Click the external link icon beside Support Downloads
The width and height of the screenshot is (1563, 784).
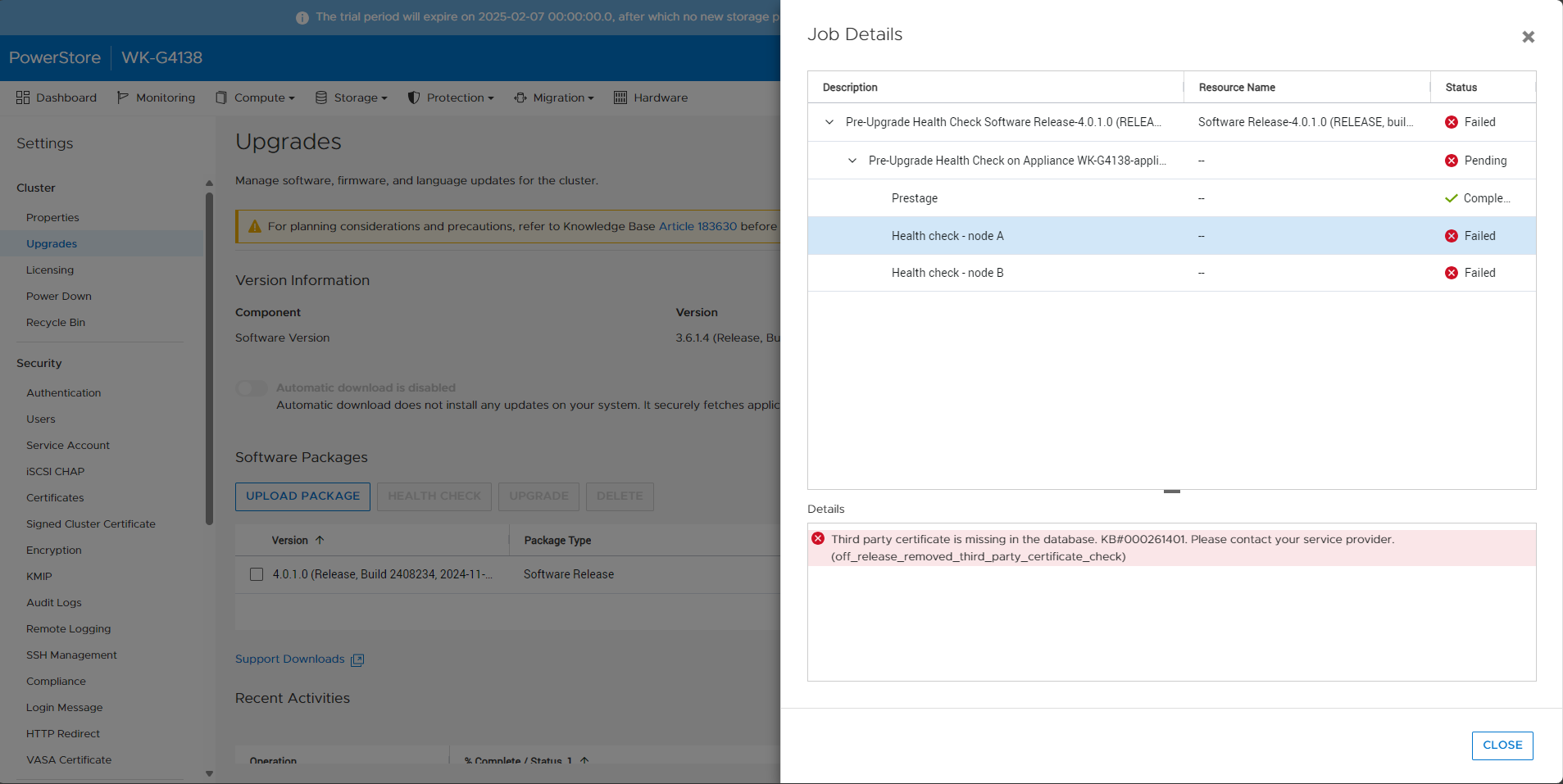[357, 659]
